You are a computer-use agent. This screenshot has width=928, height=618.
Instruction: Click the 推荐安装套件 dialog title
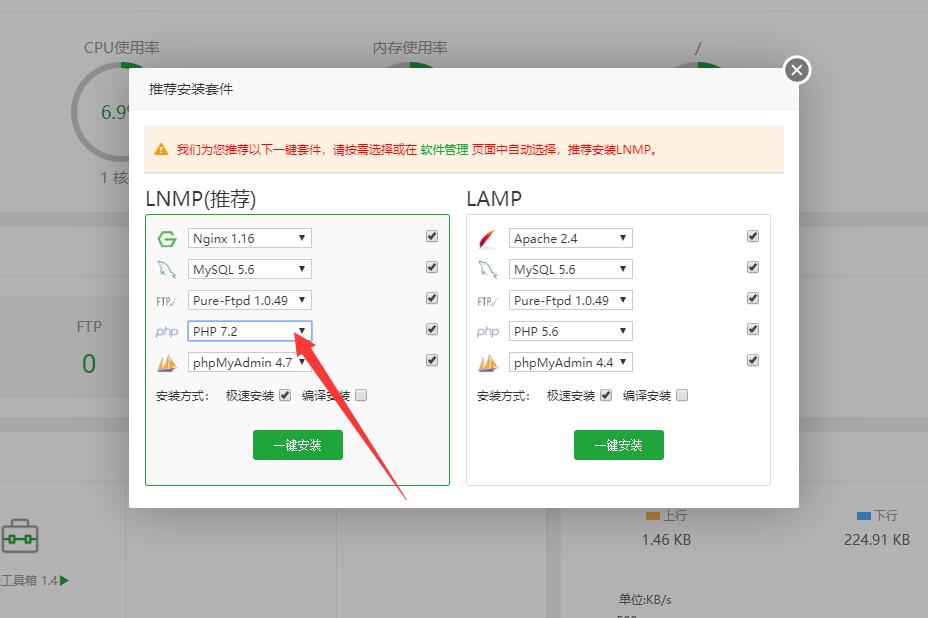coord(191,89)
